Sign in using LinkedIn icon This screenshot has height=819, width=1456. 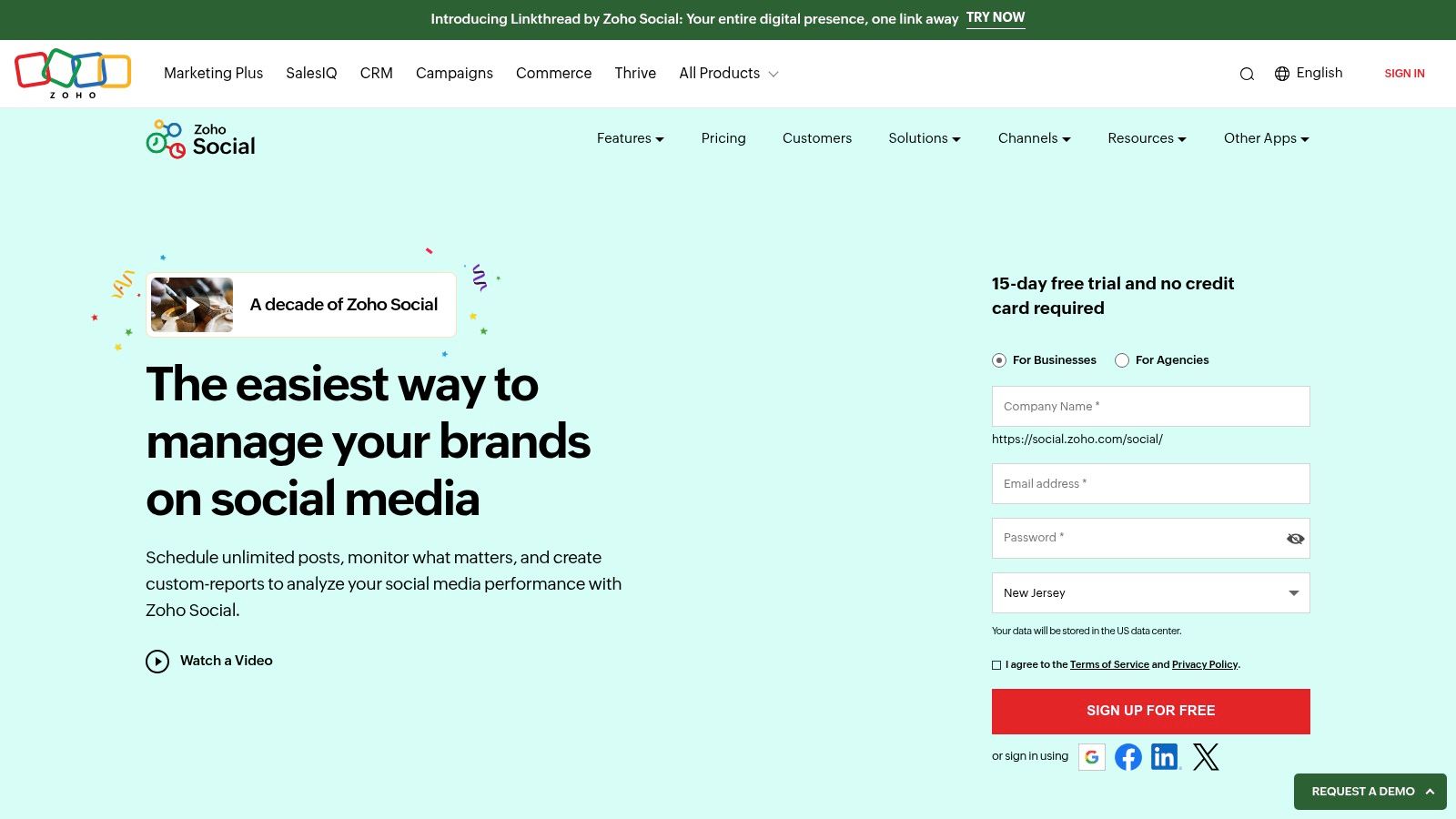click(1166, 757)
